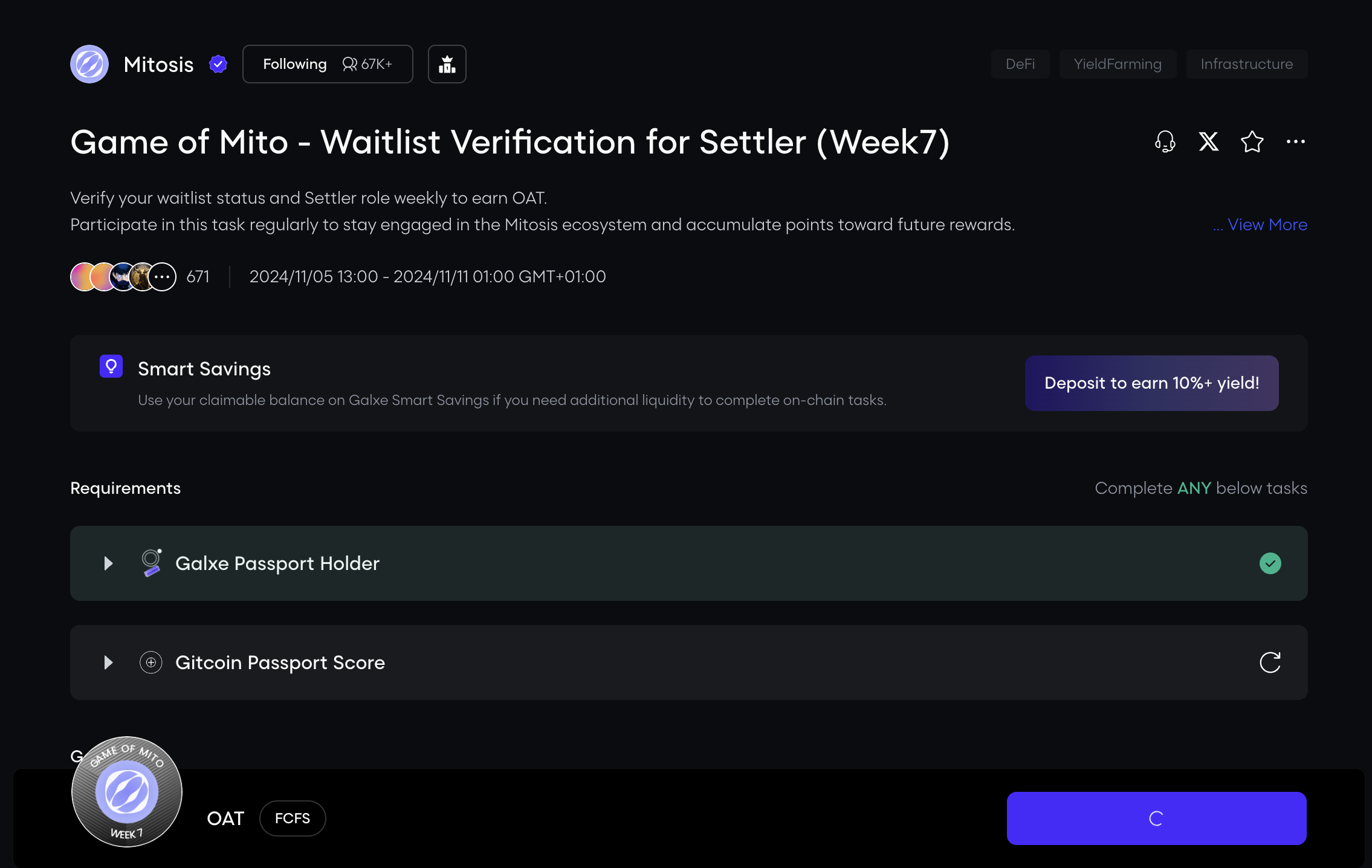The height and width of the screenshot is (868, 1372).
Task: Expand the Galxe Passport Holder requirement
Action: point(108,563)
